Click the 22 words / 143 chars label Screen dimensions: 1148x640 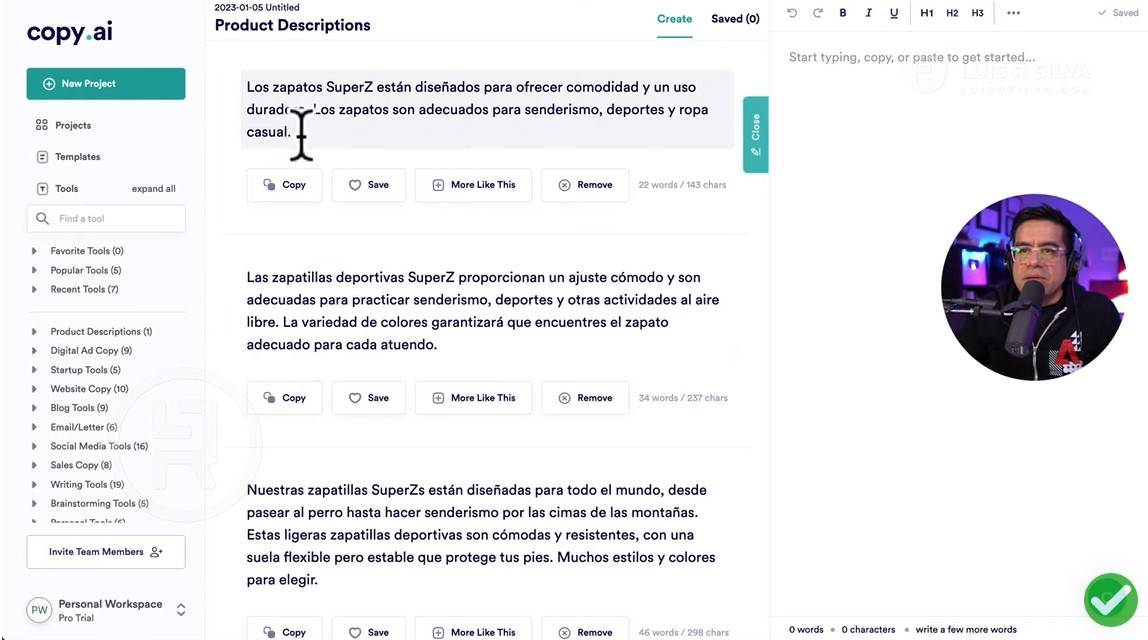[682, 185]
